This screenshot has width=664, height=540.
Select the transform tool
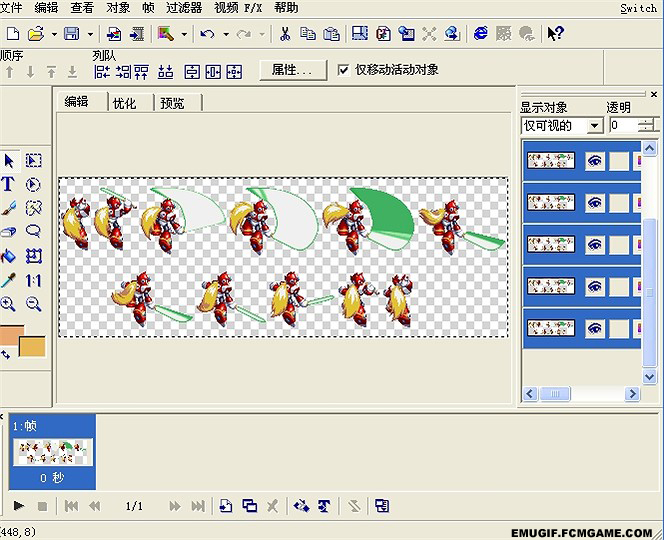pyautogui.click(x=33, y=256)
